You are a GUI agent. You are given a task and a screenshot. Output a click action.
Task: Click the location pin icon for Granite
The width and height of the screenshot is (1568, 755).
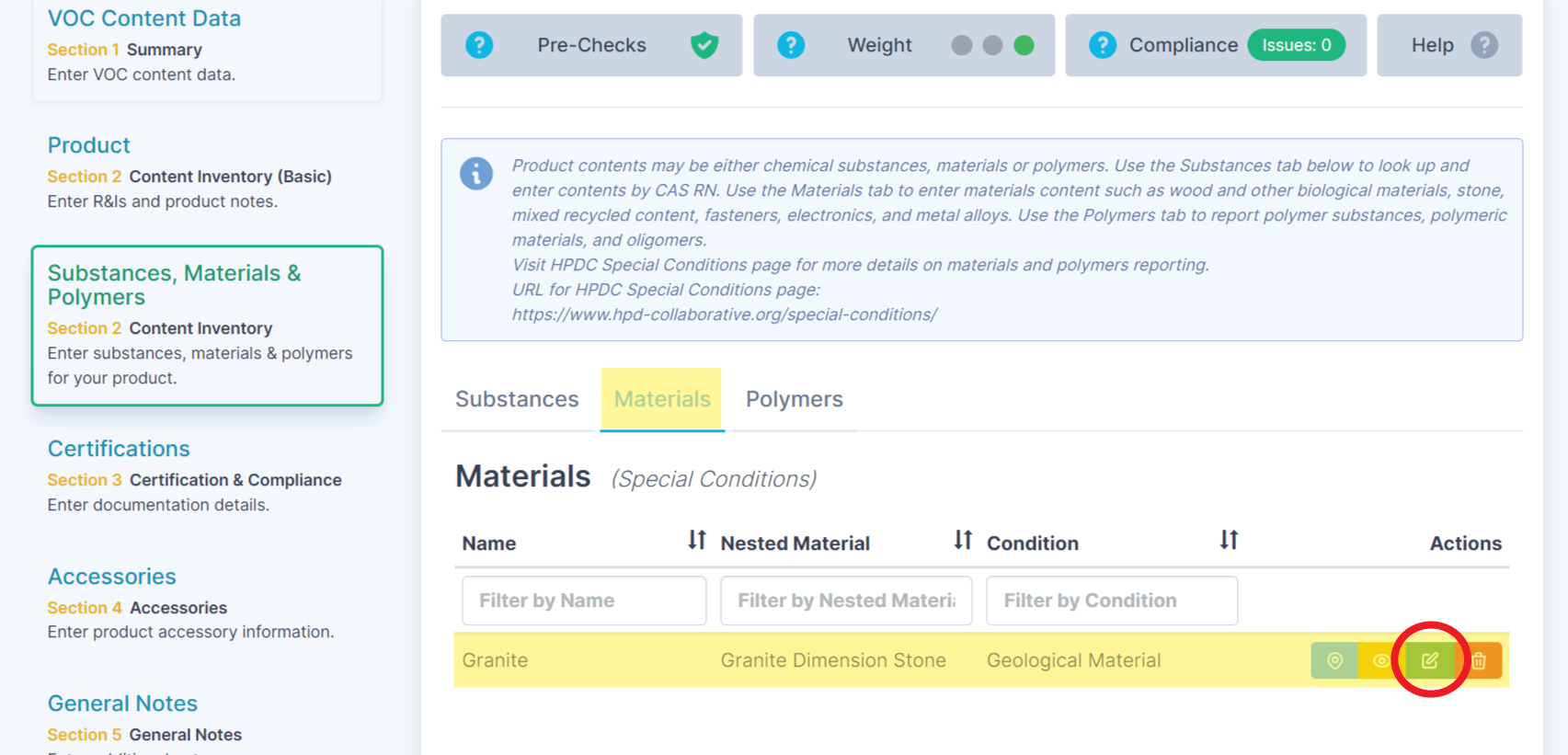pyautogui.click(x=1334, y=660)
